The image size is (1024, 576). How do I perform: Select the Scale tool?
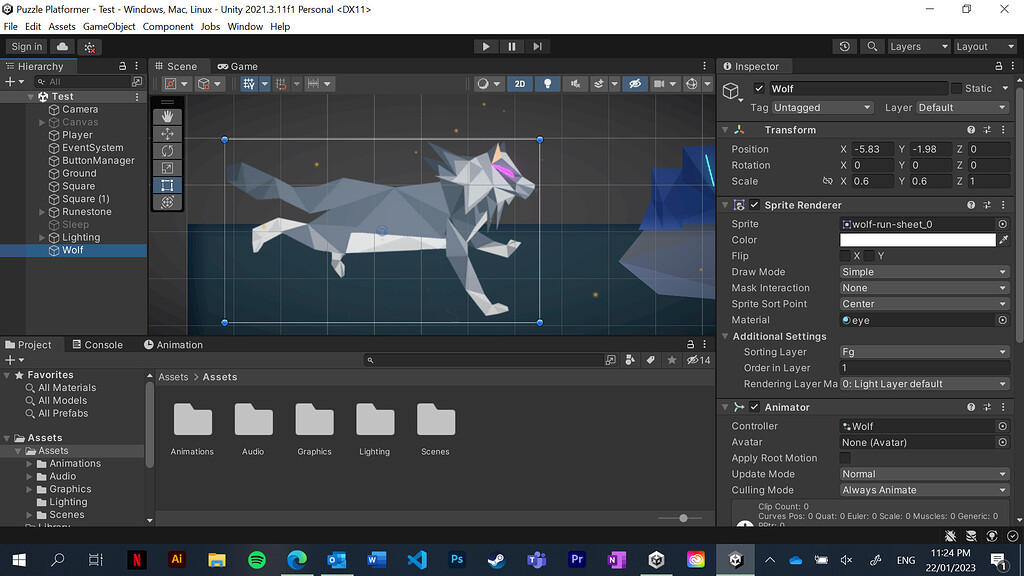[167, 167]
